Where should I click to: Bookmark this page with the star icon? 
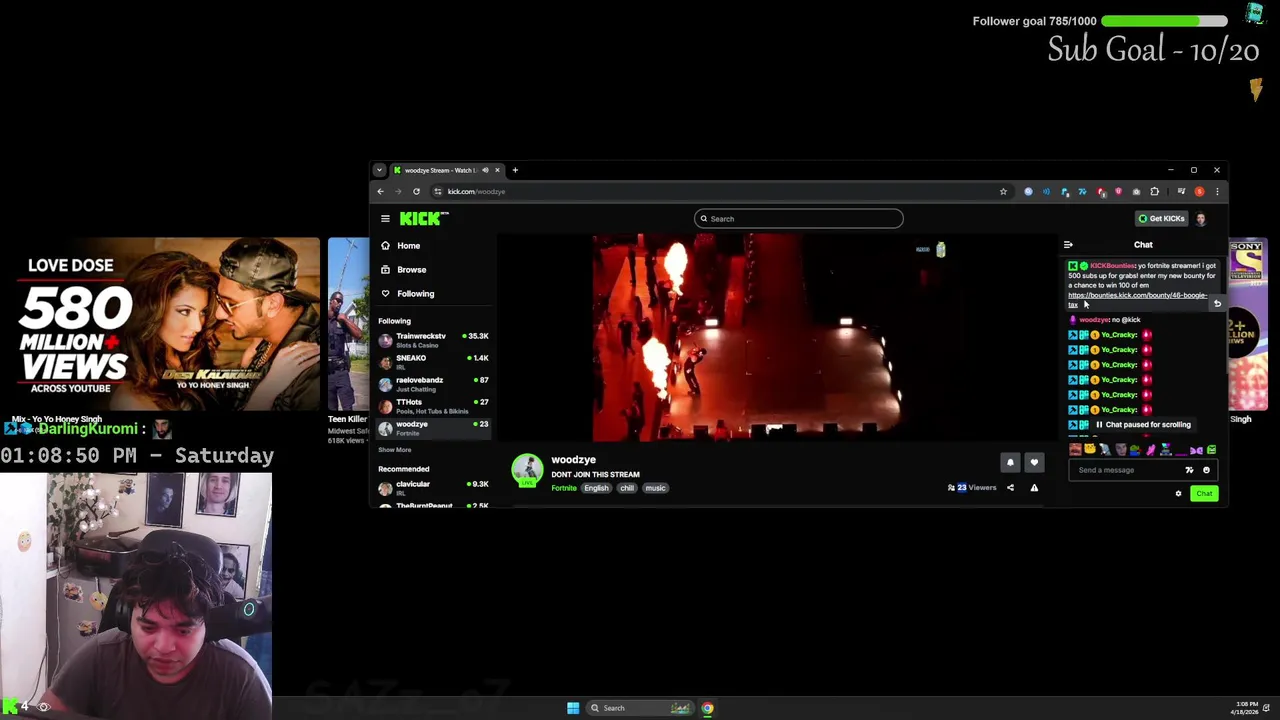pos(1003,192)
